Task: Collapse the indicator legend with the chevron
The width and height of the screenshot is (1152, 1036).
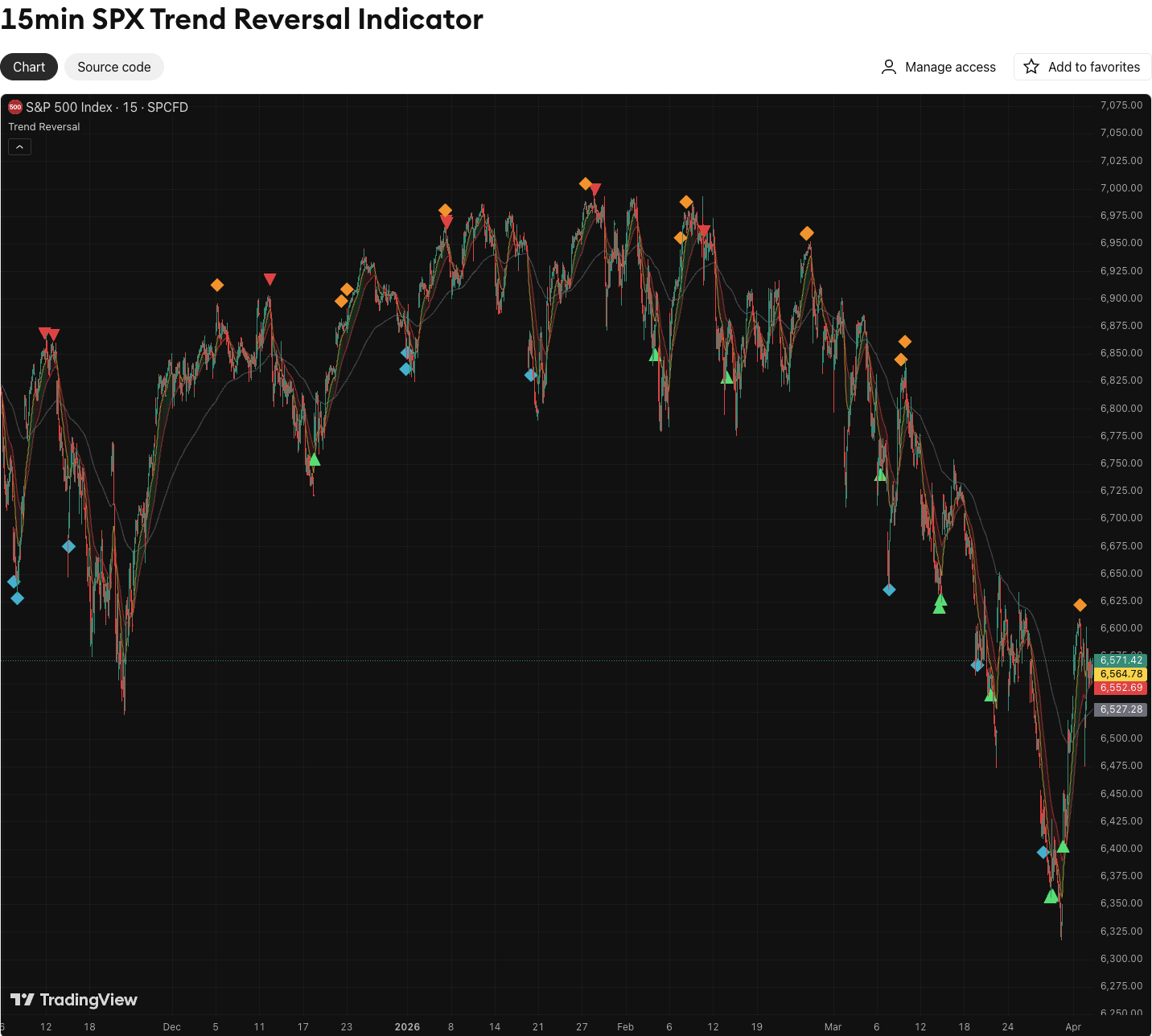Action: [19, 147]
